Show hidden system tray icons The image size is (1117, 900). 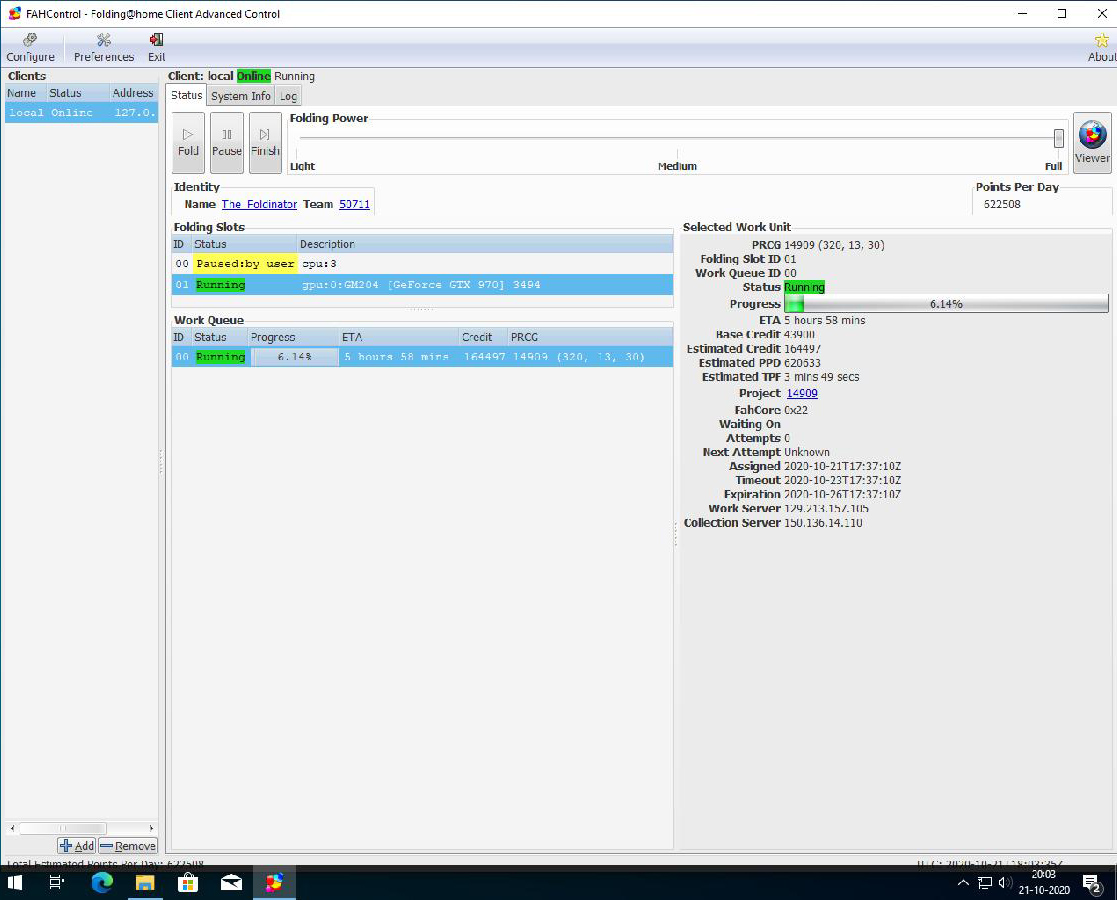coord(963,883)
